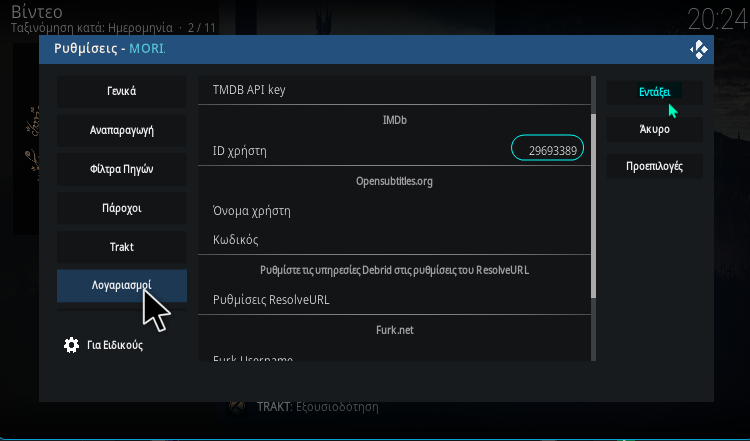The height and width of the screenshot is (441, 750).
Task: Restore defaults via Προεπιλογές button
Action: (654, 166)
